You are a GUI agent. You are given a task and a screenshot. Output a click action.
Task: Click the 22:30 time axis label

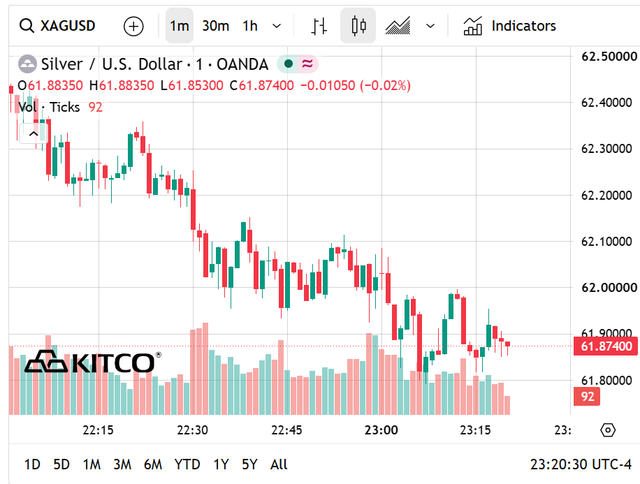pos(192,430)
